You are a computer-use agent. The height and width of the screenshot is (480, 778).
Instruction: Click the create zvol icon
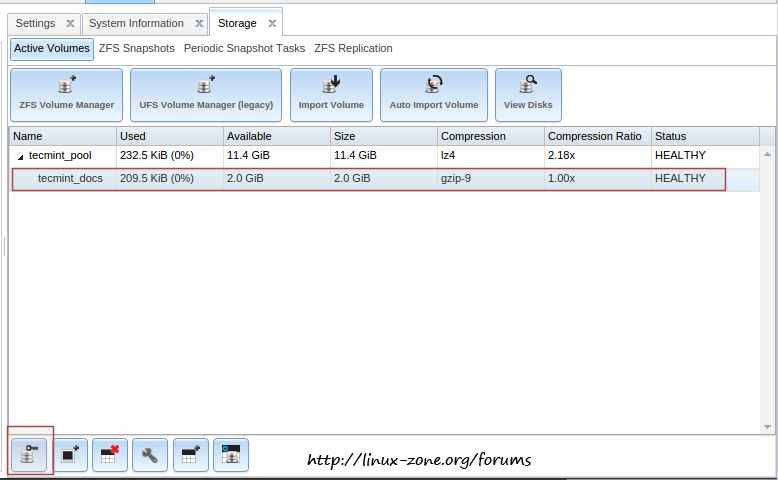click(231, 455)
